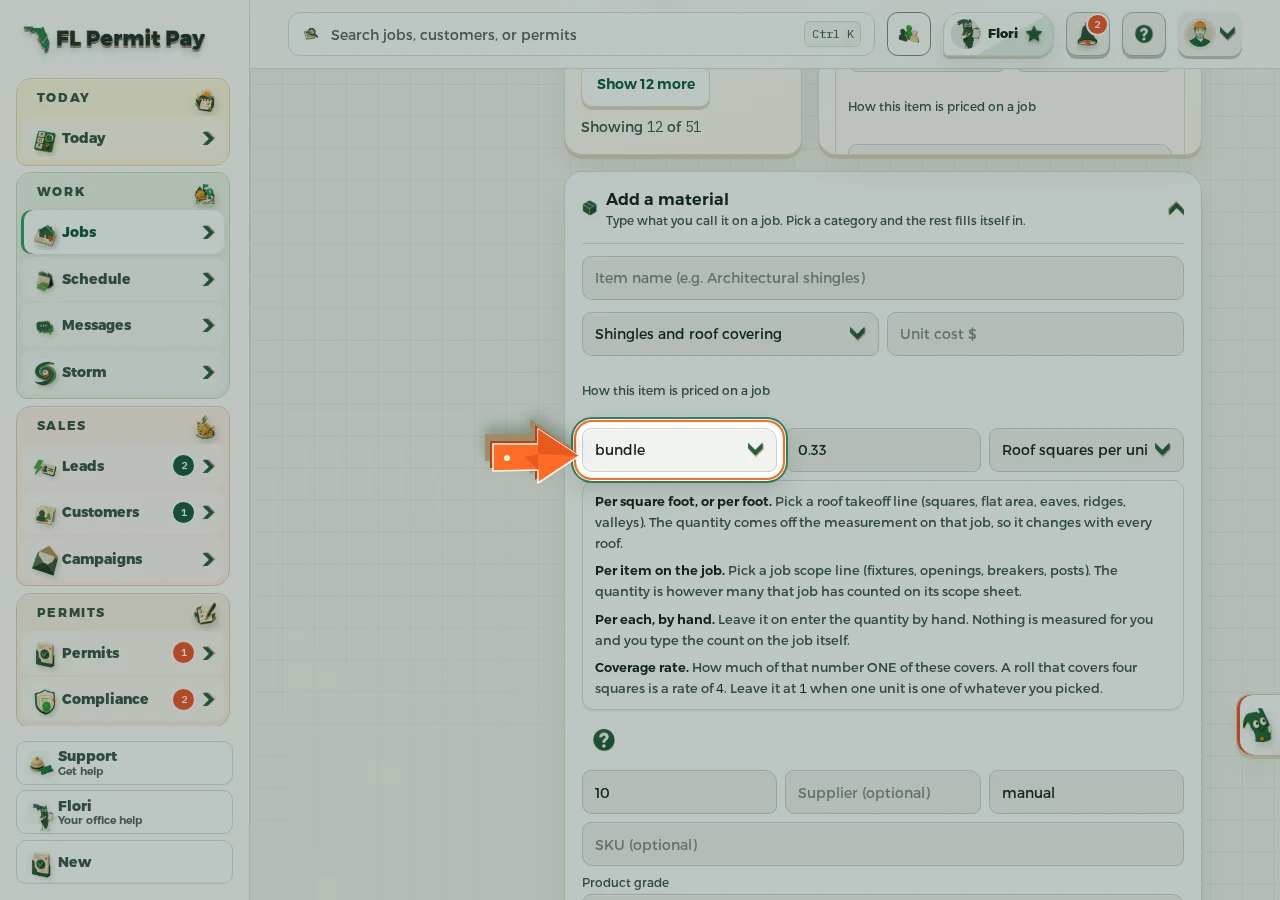This screenshot has width=1280, height=900.
Task: Navigate to Messages
Action: (x=123, y=325)
